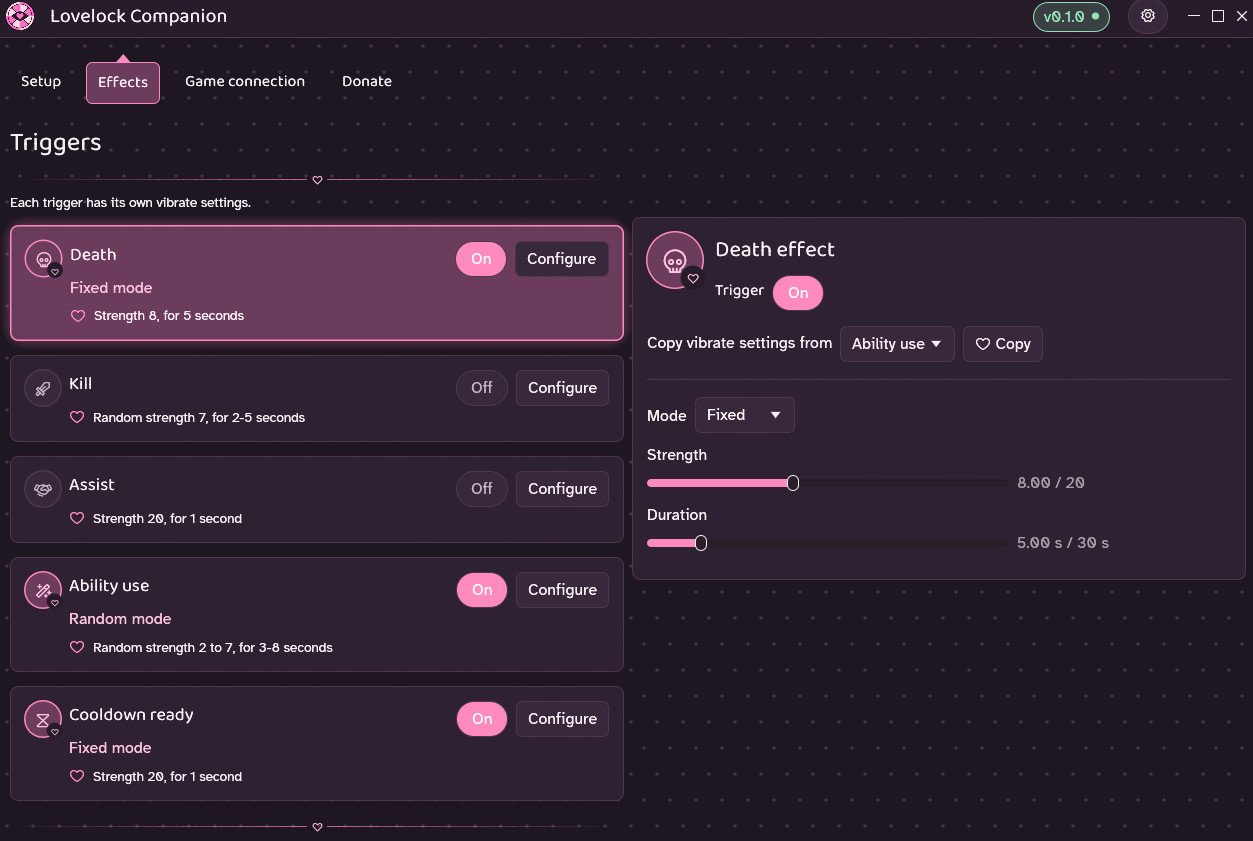Turn off the Death trigger in list
1253x841 pixels.
[x=481, y=259]
